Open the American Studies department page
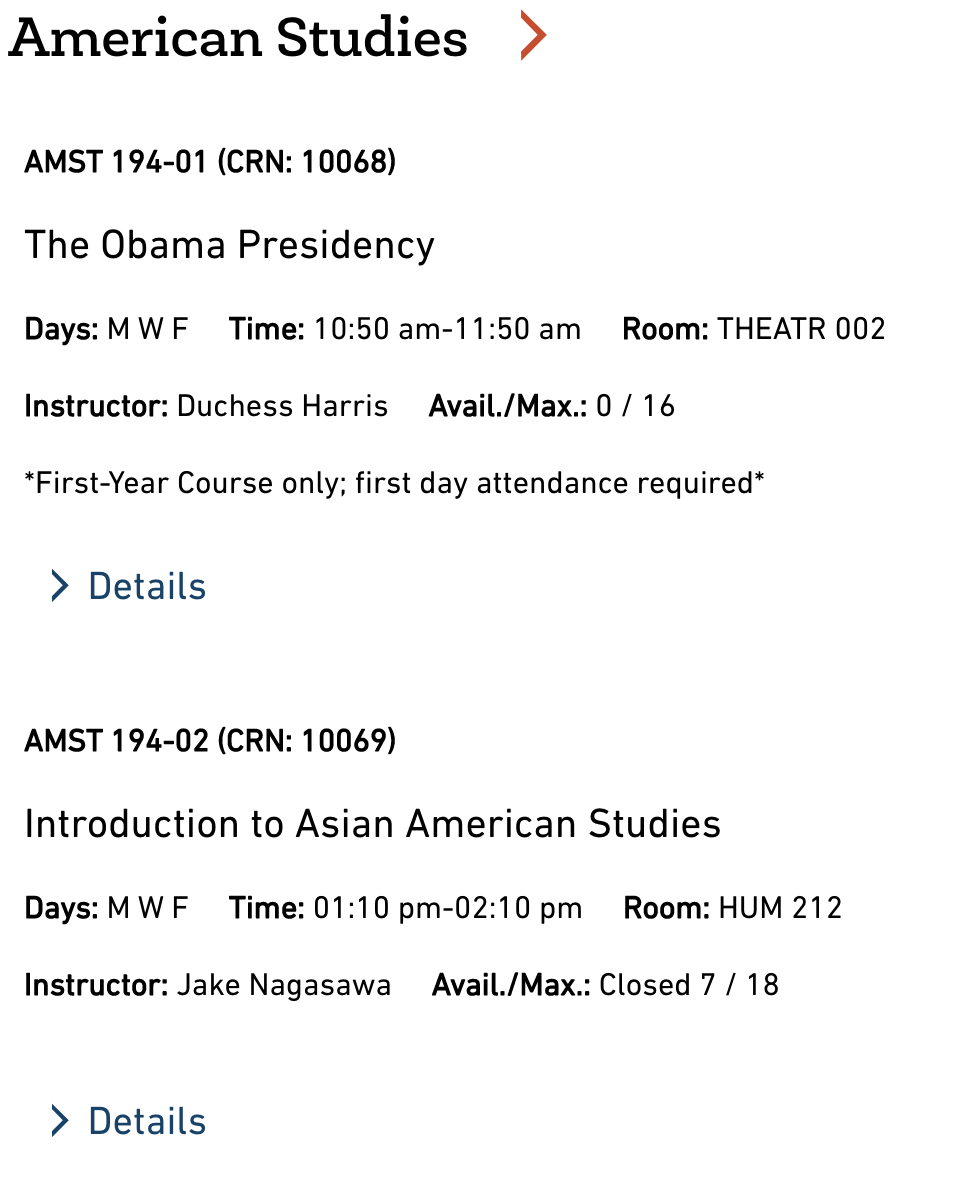 click(240, 38)
